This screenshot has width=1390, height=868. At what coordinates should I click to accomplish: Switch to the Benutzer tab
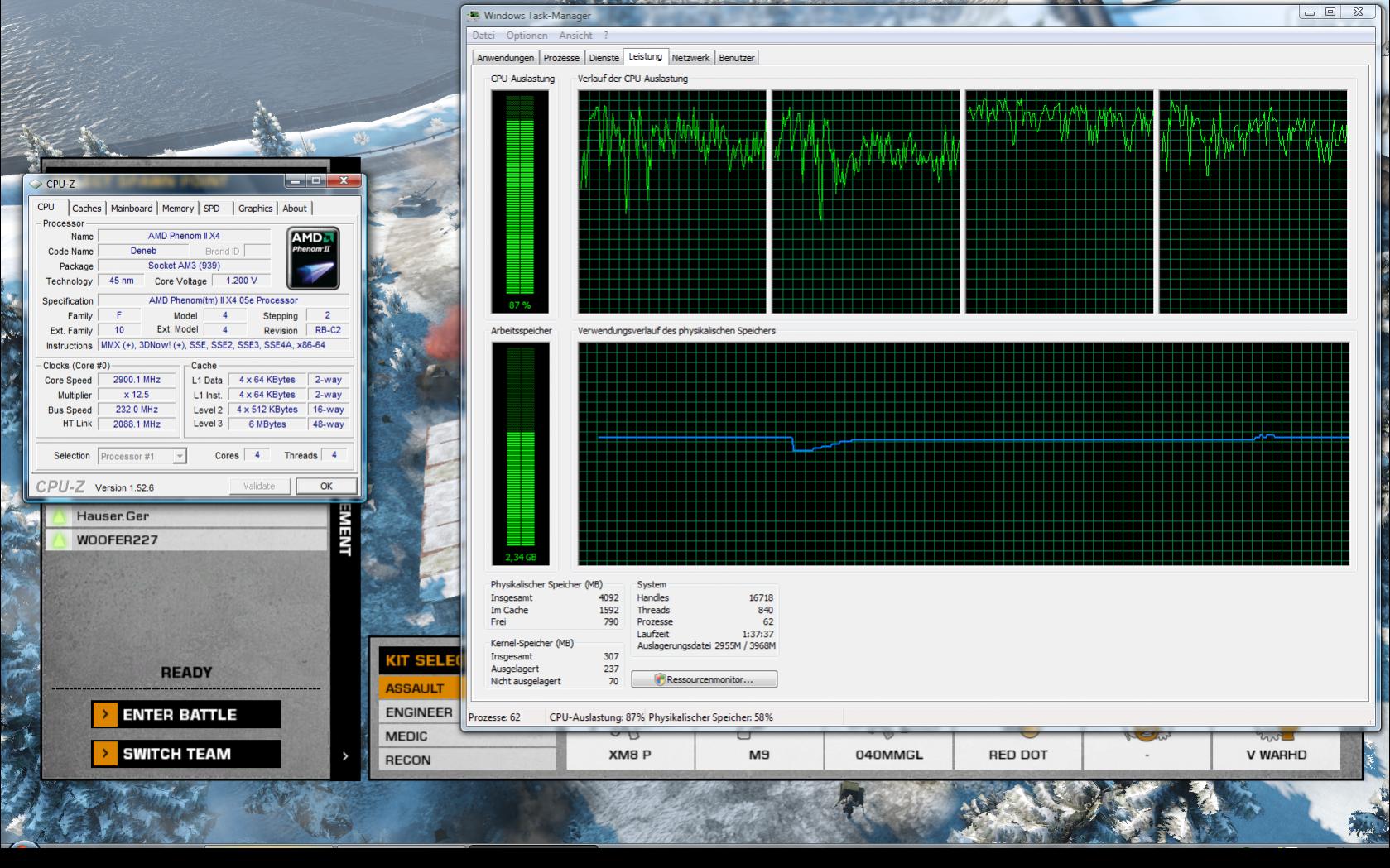click(x=736, y=58)
